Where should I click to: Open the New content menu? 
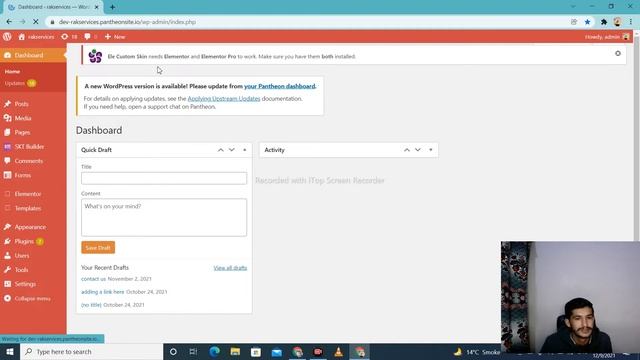coord(115,37)
